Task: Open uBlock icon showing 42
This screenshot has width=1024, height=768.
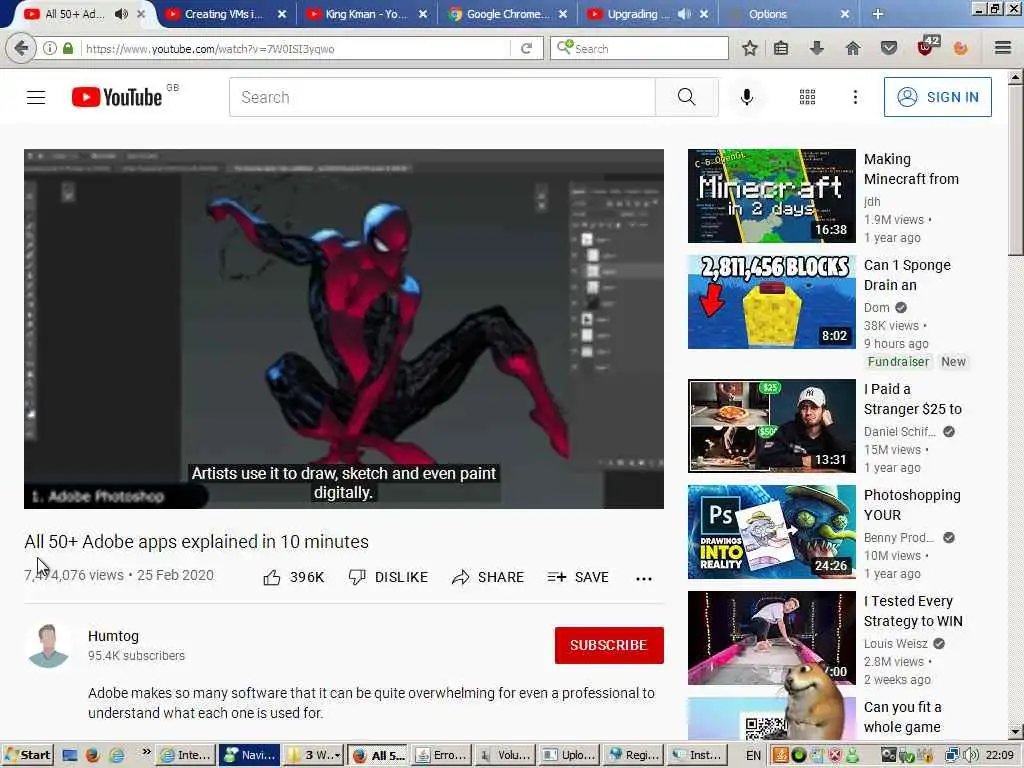Action: 928,46
